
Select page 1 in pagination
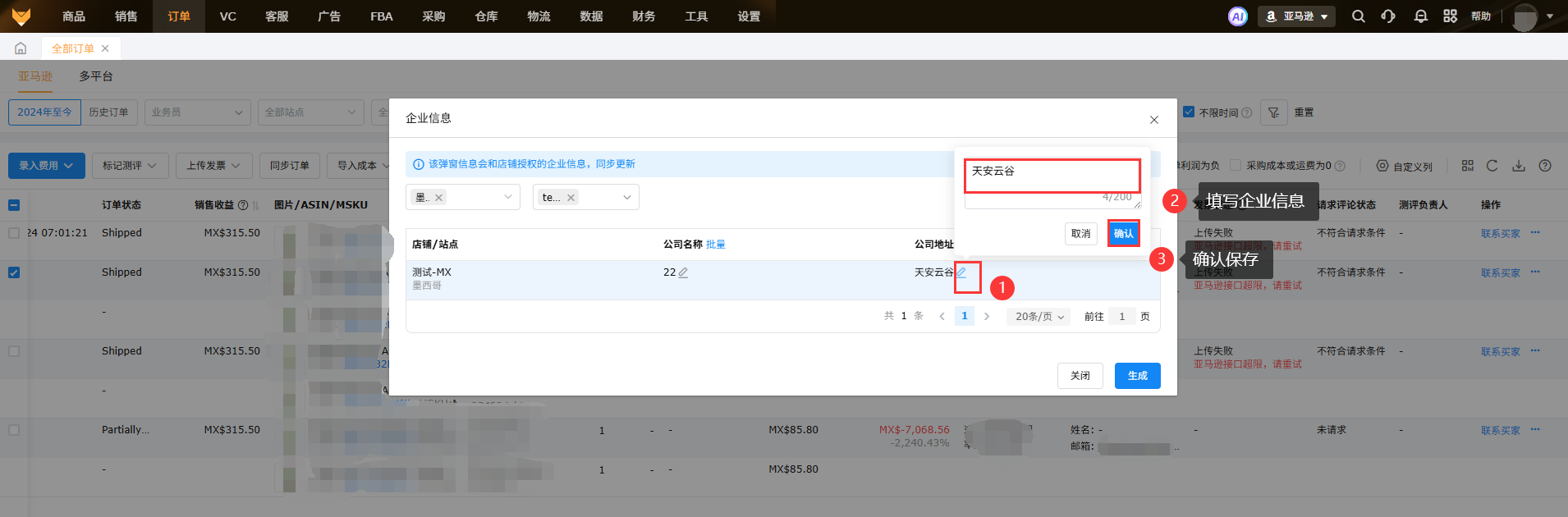(x=965, y=316)
